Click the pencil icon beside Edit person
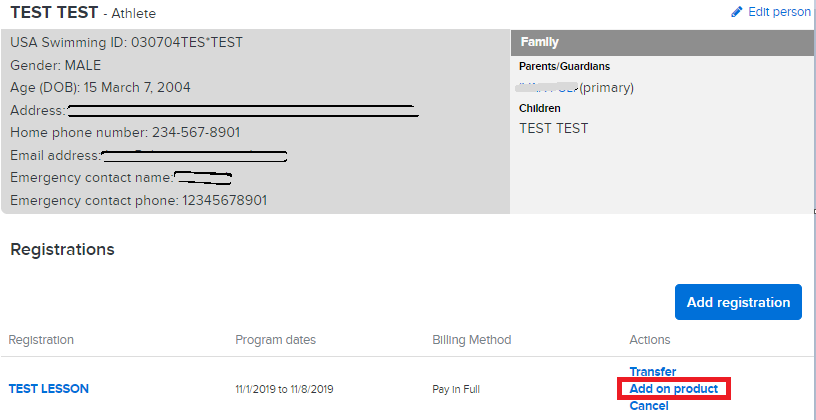Viewport: 816px width, 420px height. 736,12
